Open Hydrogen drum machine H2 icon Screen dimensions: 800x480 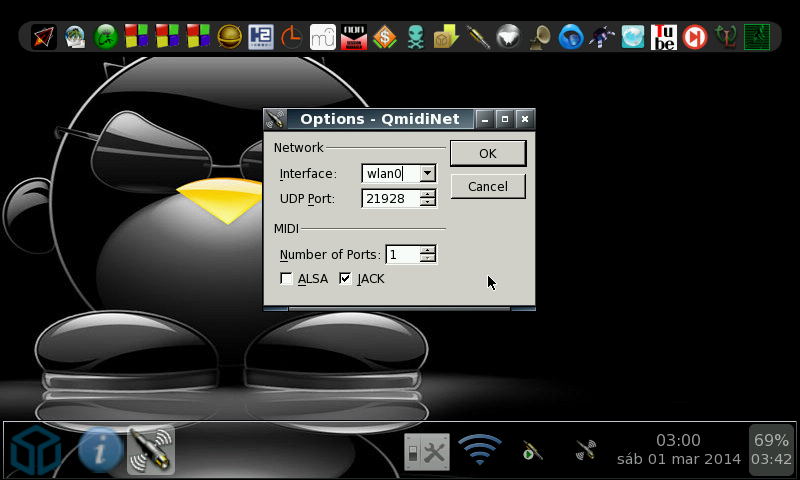pyautogui.click(x=261, y=37)
